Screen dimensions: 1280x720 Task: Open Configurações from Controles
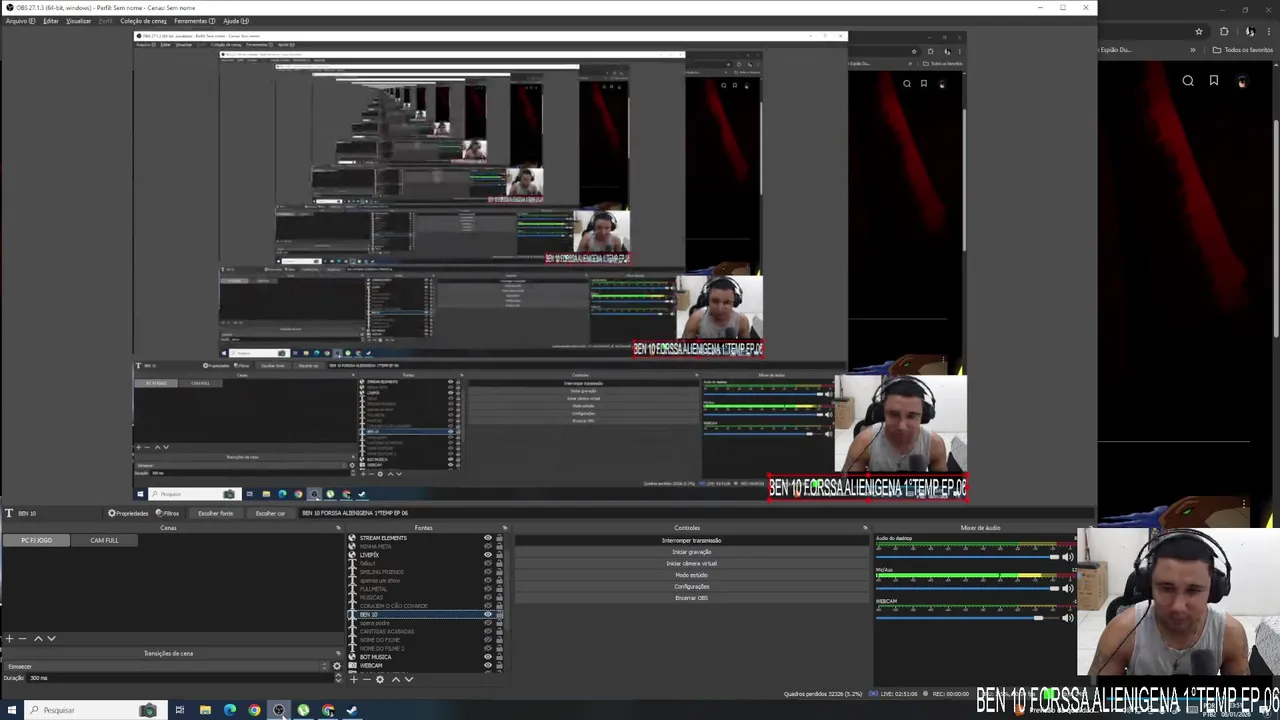point(691,586)
